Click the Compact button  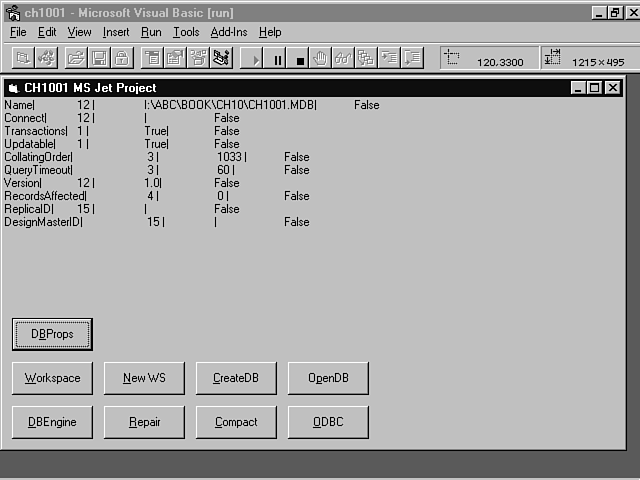pos(236,422)
